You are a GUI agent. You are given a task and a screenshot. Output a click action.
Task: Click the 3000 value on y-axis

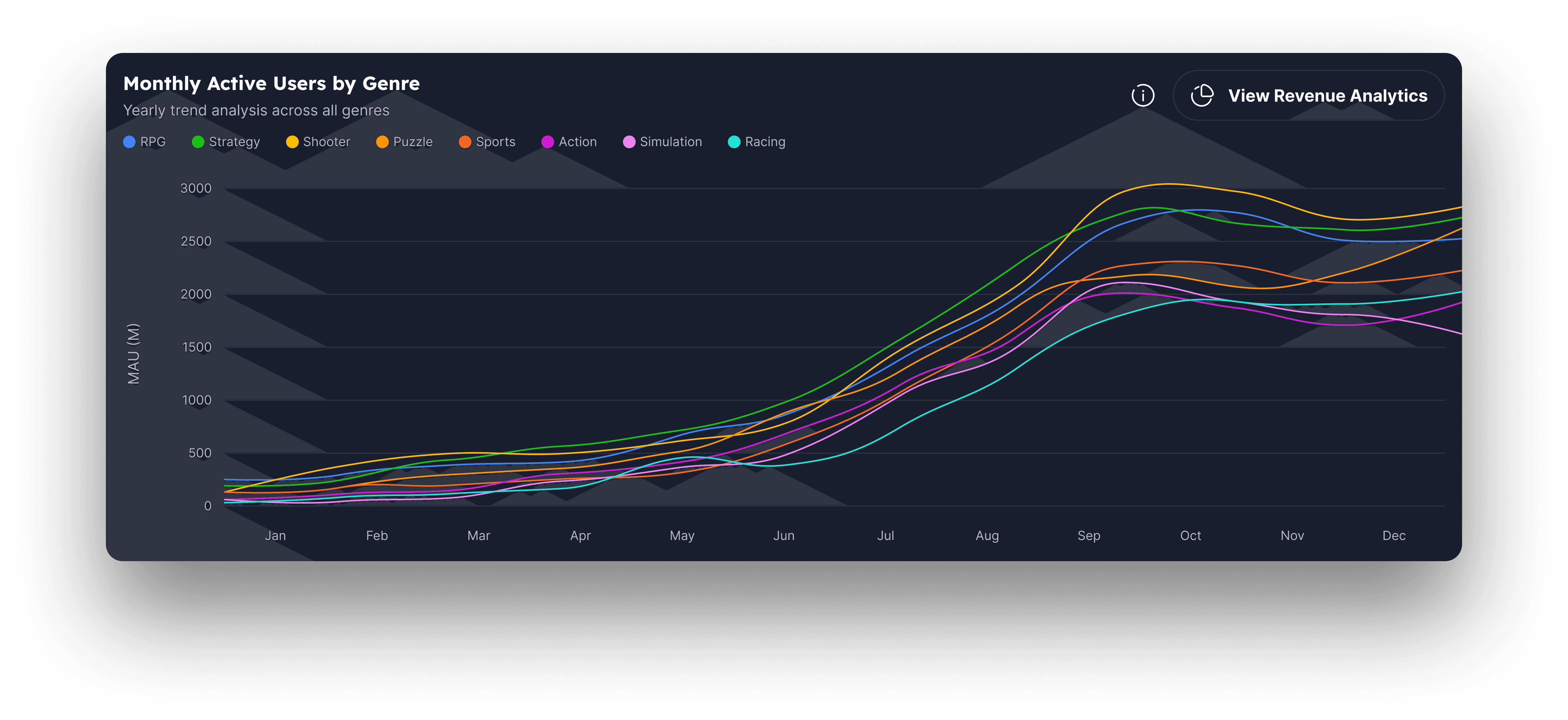pos(196,188)
